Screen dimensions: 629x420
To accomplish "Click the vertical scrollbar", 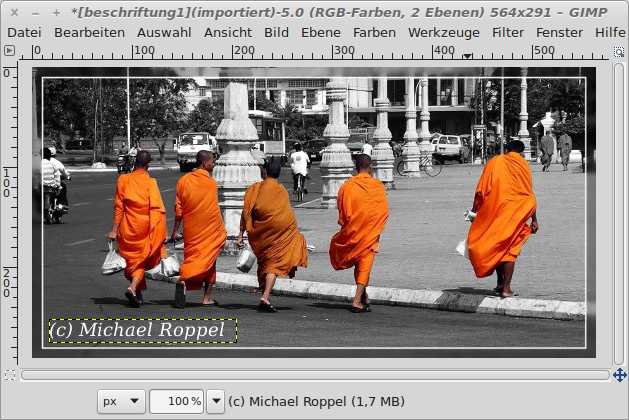I will 619,213.
